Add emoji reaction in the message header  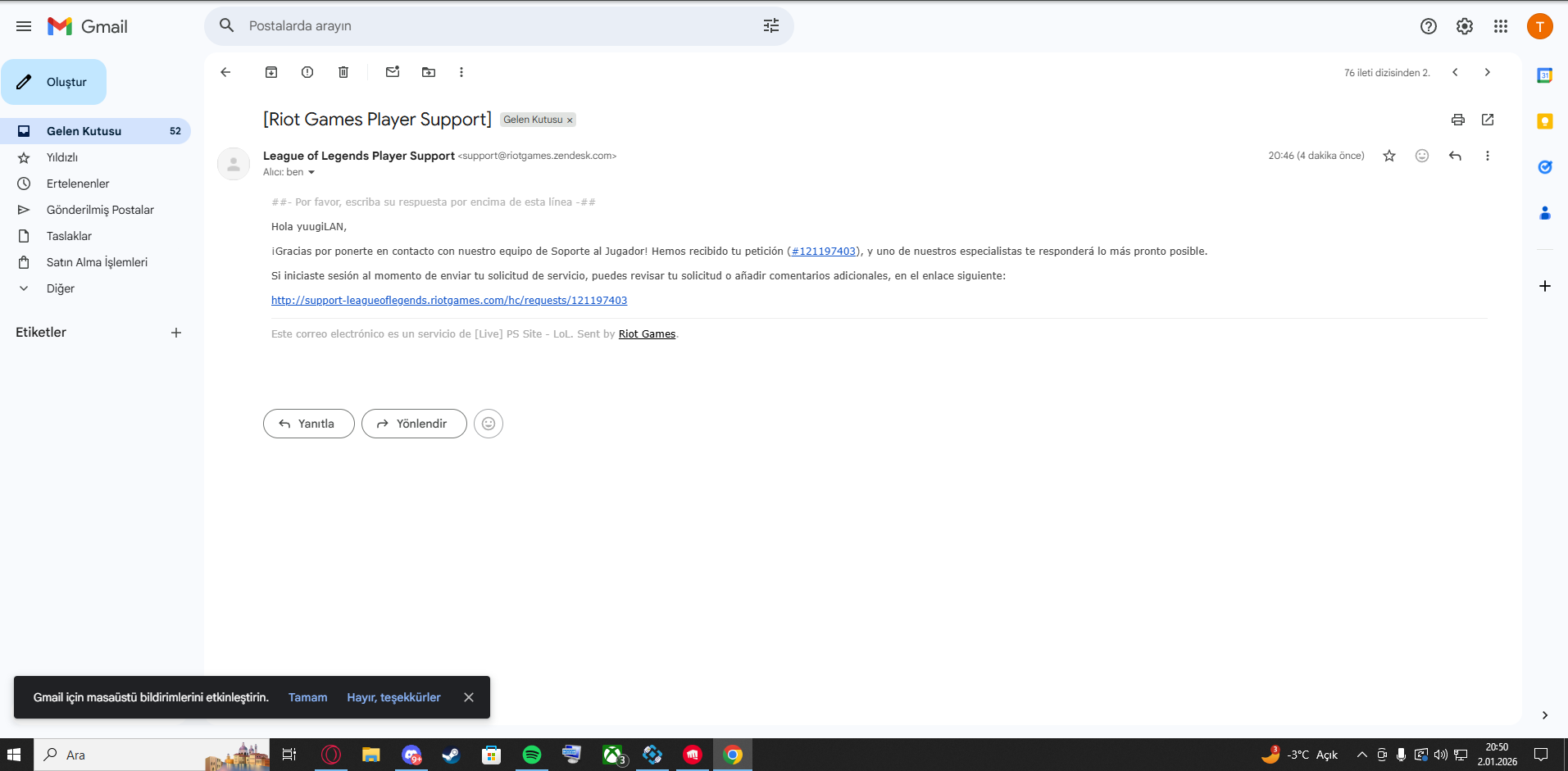click(x=1422, y=156)
